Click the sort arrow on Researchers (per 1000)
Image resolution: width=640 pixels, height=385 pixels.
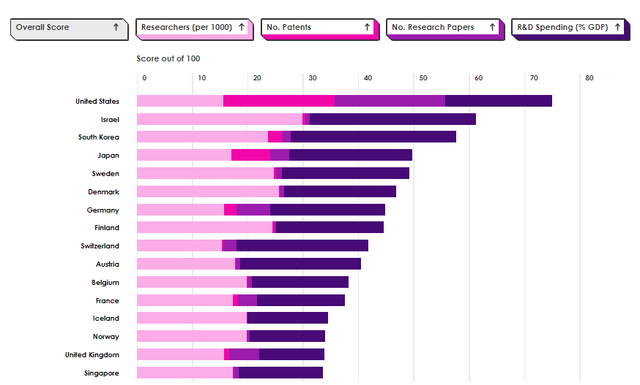coord(242,27)
